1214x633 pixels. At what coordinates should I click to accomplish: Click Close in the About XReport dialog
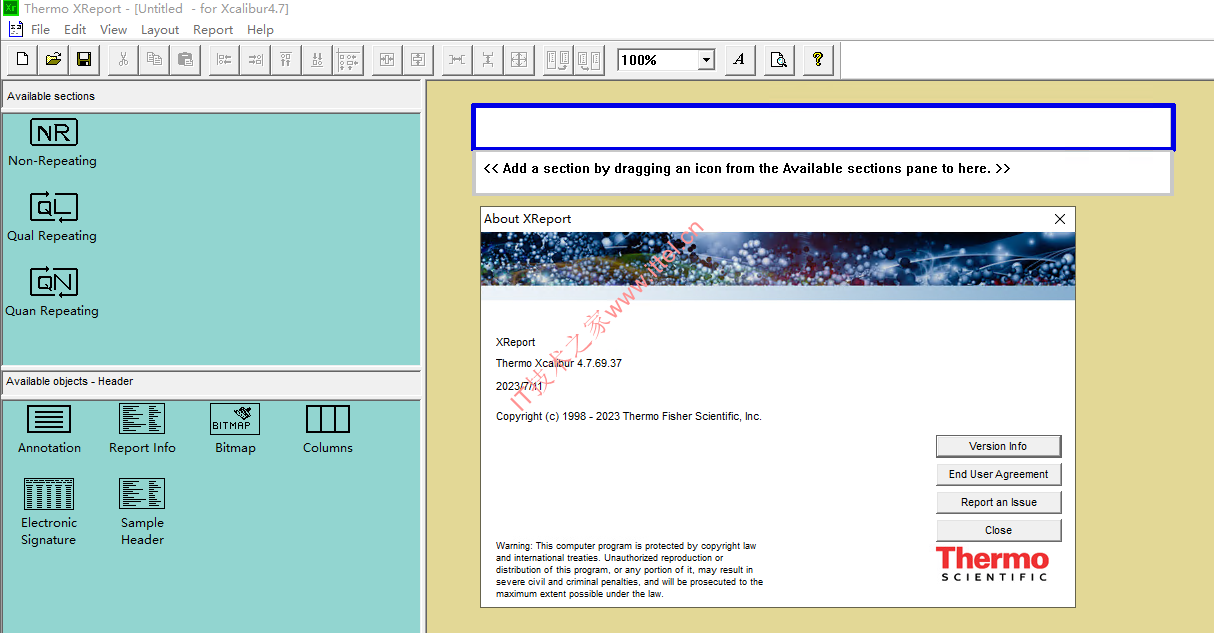(998, 530)
